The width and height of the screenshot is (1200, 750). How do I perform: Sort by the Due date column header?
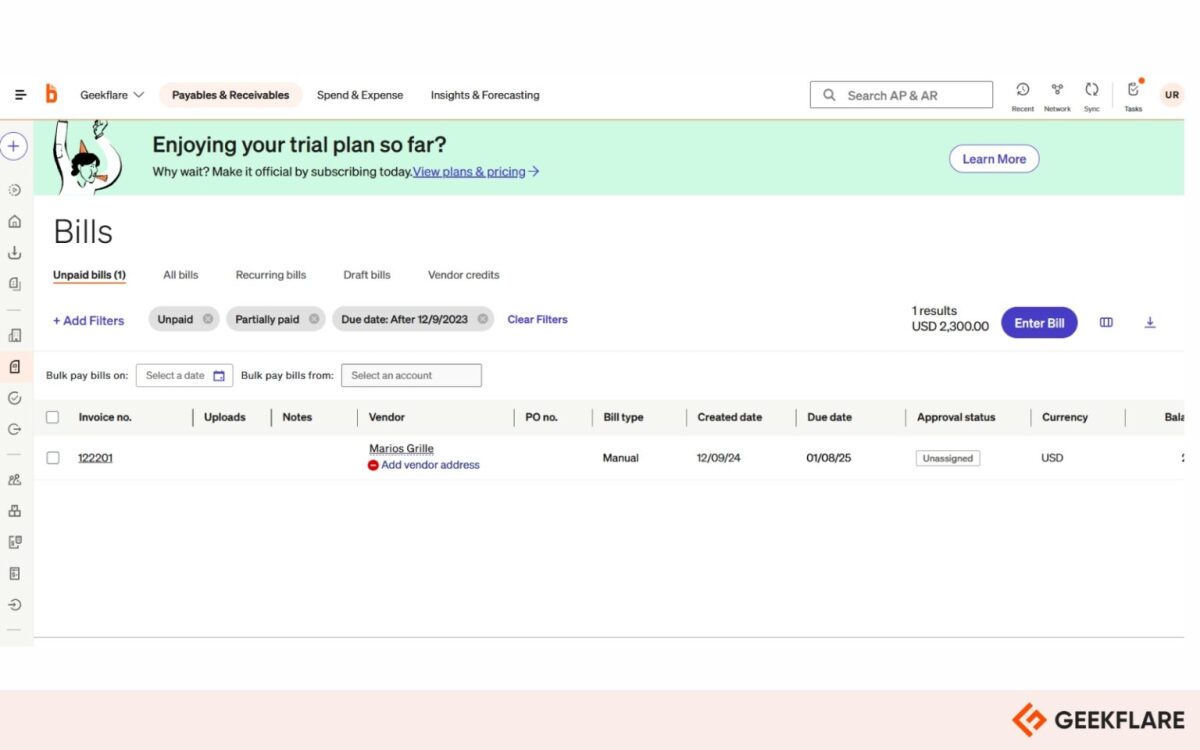[830, 417]
